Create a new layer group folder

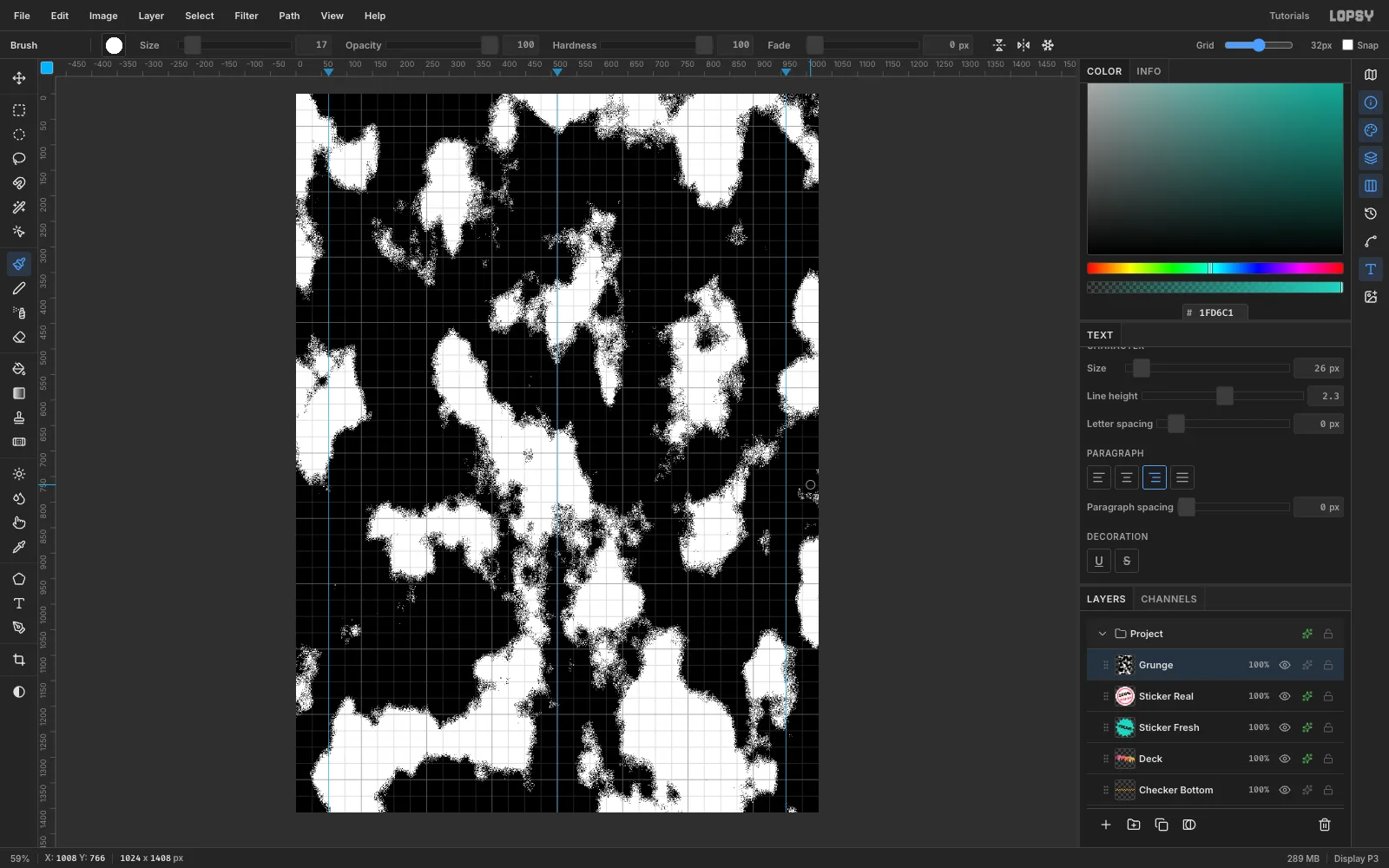1134,825
